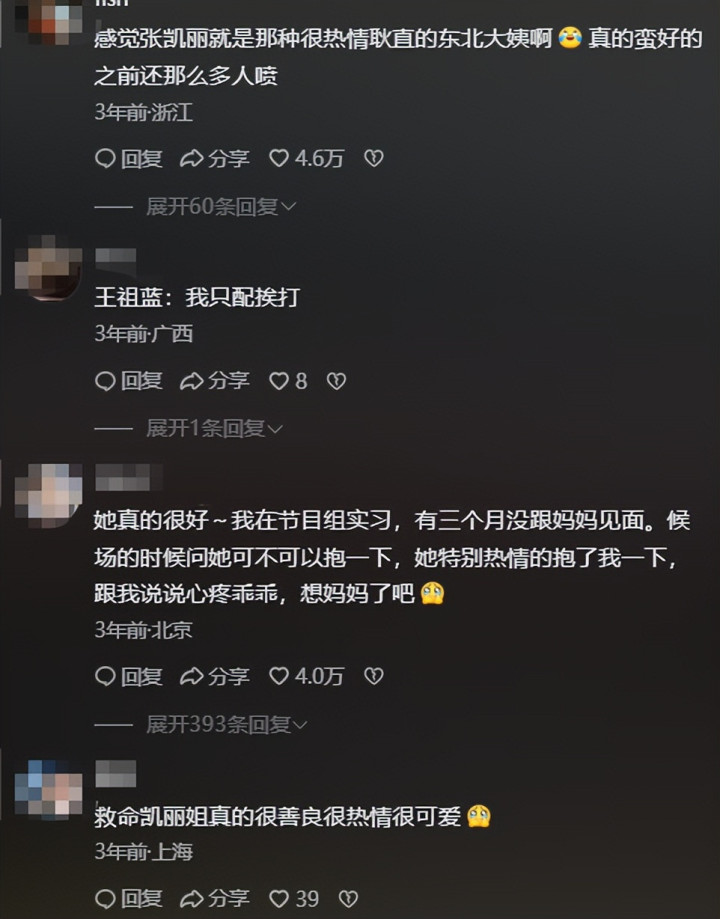Image resolution: width=720 pixels, height=919 pixels.
Task: Reply to the Shanghai comment
Action: [128, 898]
